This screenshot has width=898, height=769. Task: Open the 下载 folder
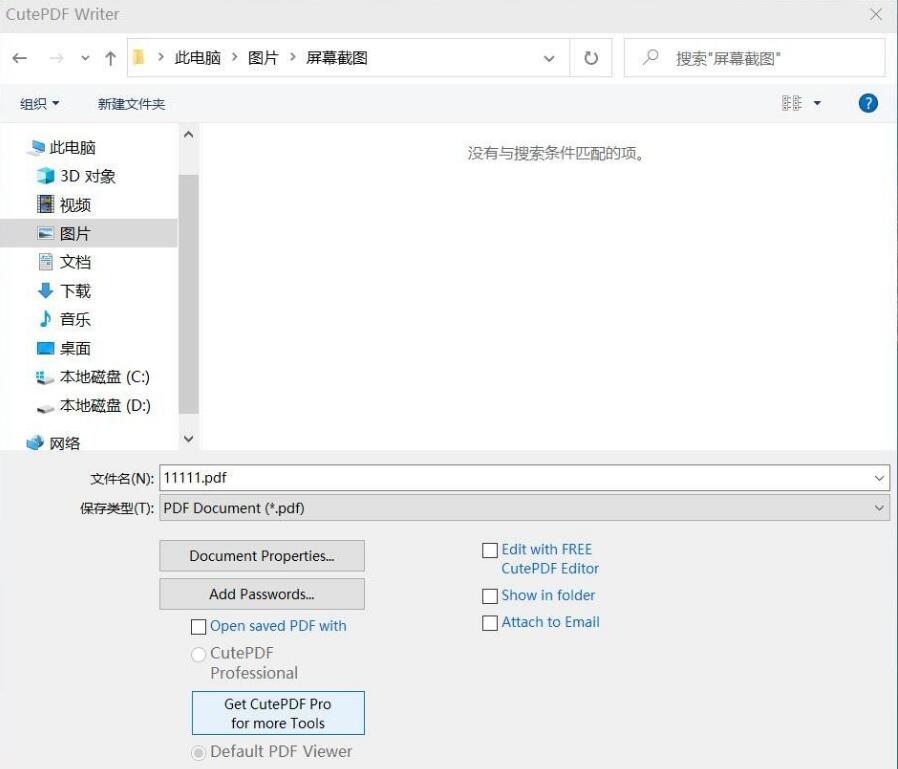point(64,290)
